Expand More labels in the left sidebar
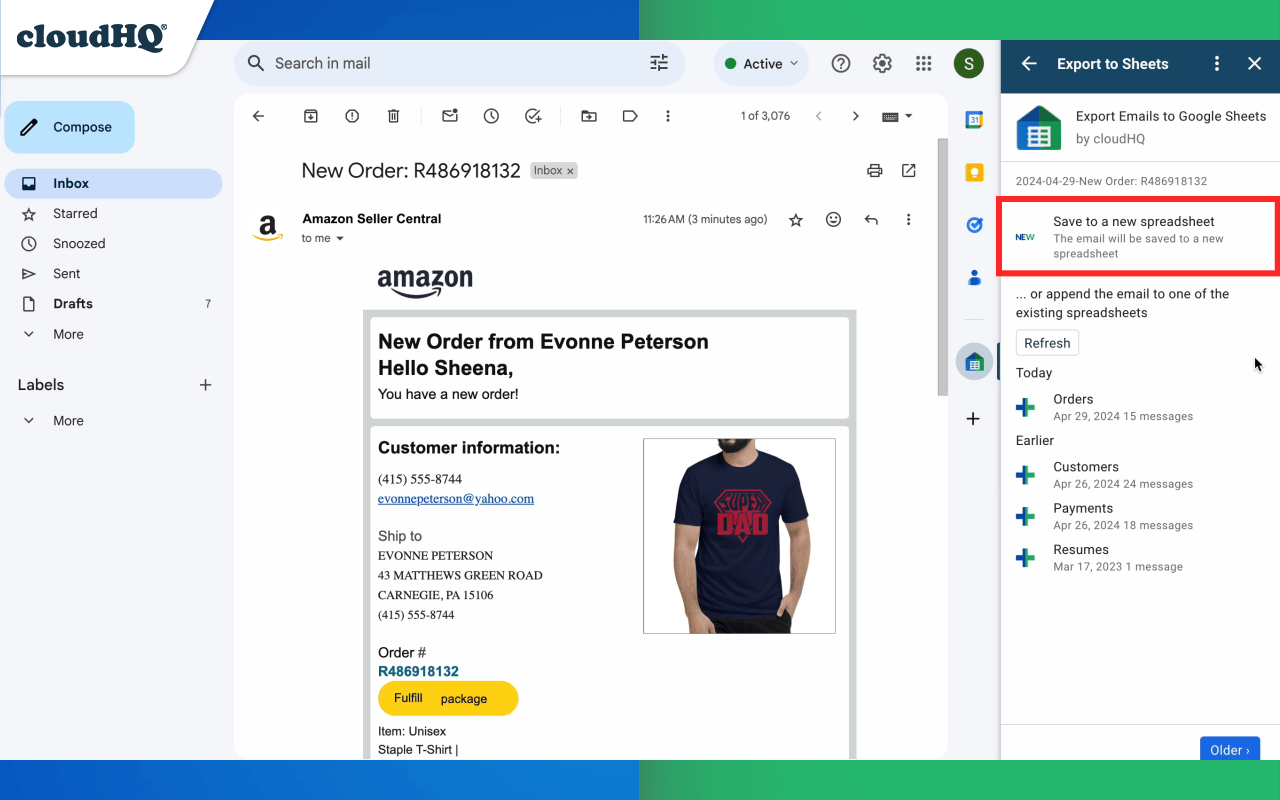 66,420
